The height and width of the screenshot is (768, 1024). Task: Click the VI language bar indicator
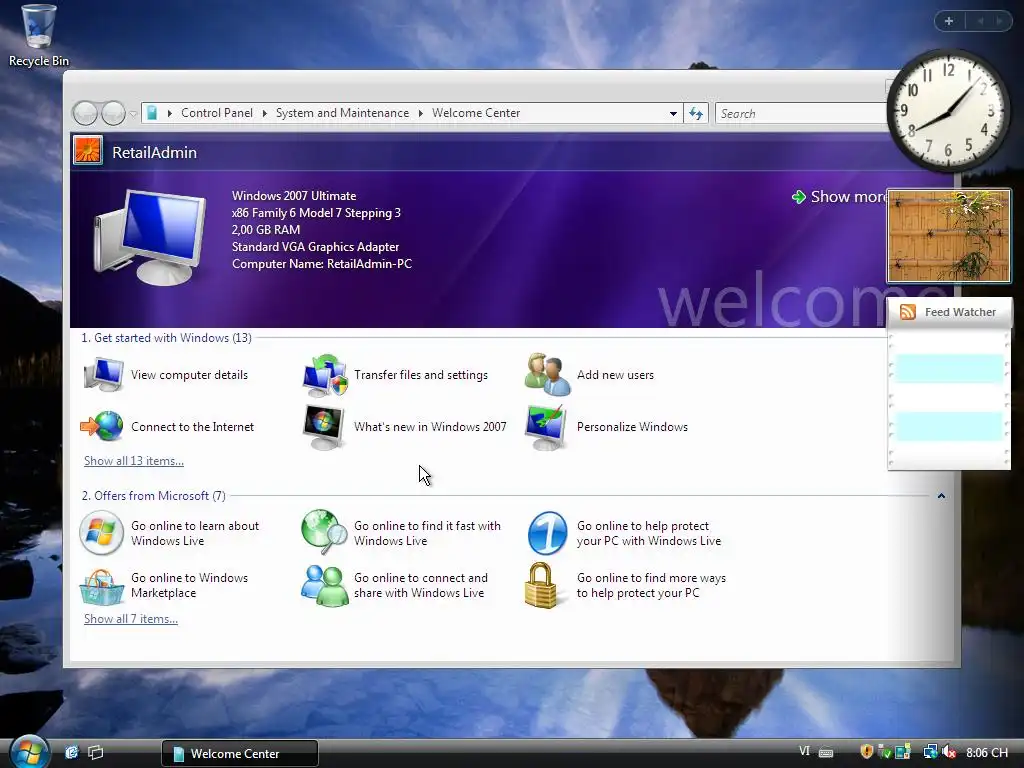tap(805, 751)
